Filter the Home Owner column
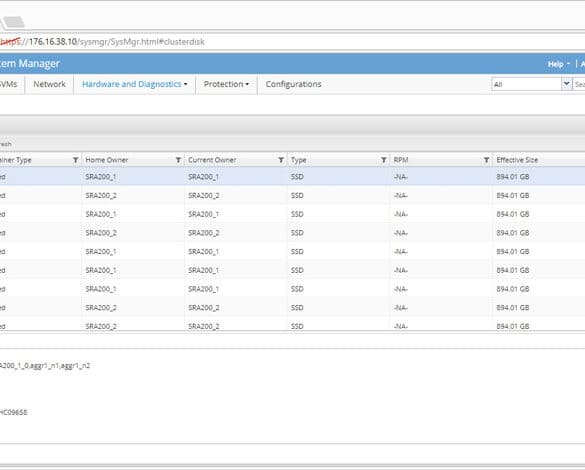The height and width of the screenshot is (470, 585). [178, 160]
